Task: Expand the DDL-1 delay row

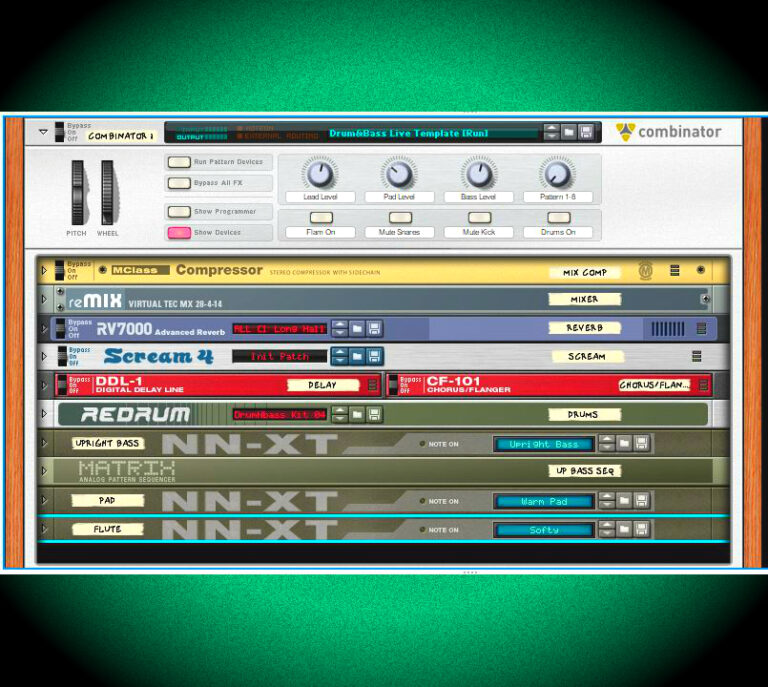Action: [44, 385]
